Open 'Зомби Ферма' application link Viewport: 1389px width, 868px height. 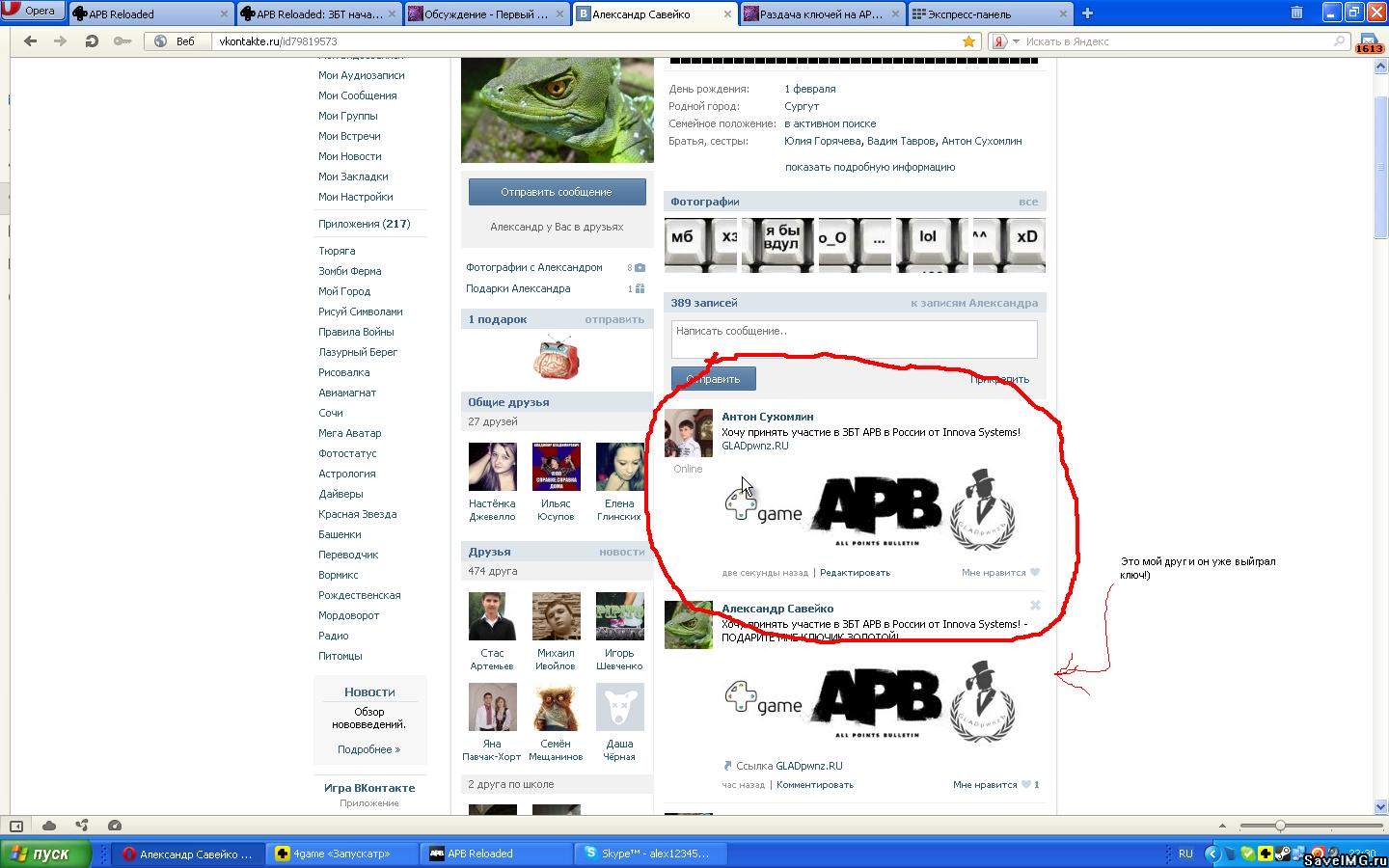point(350,271)
